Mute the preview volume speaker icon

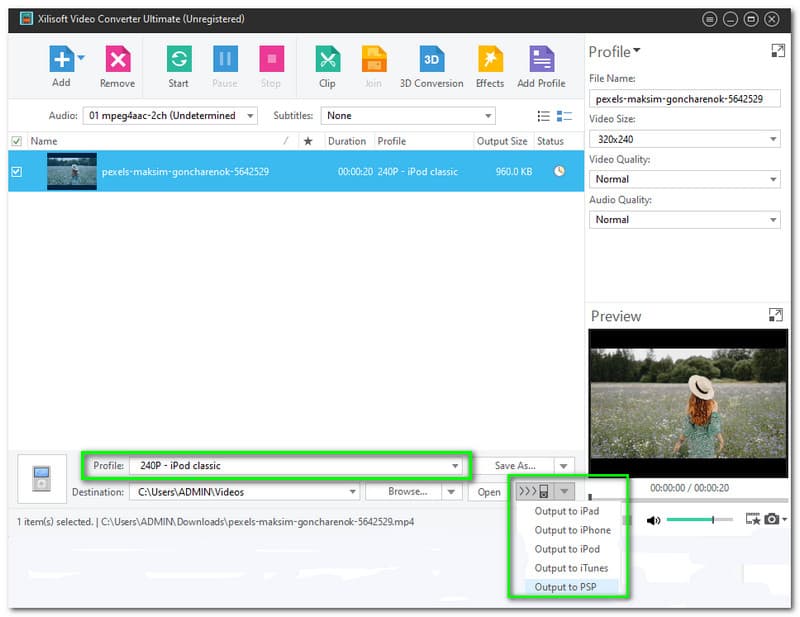click(653, 520)
